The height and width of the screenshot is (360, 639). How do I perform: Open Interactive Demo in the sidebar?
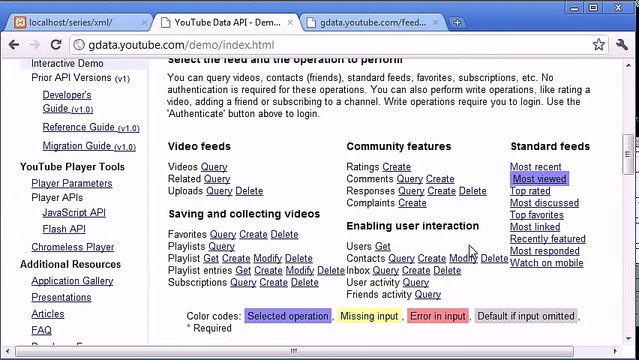(x=67, y=64)
